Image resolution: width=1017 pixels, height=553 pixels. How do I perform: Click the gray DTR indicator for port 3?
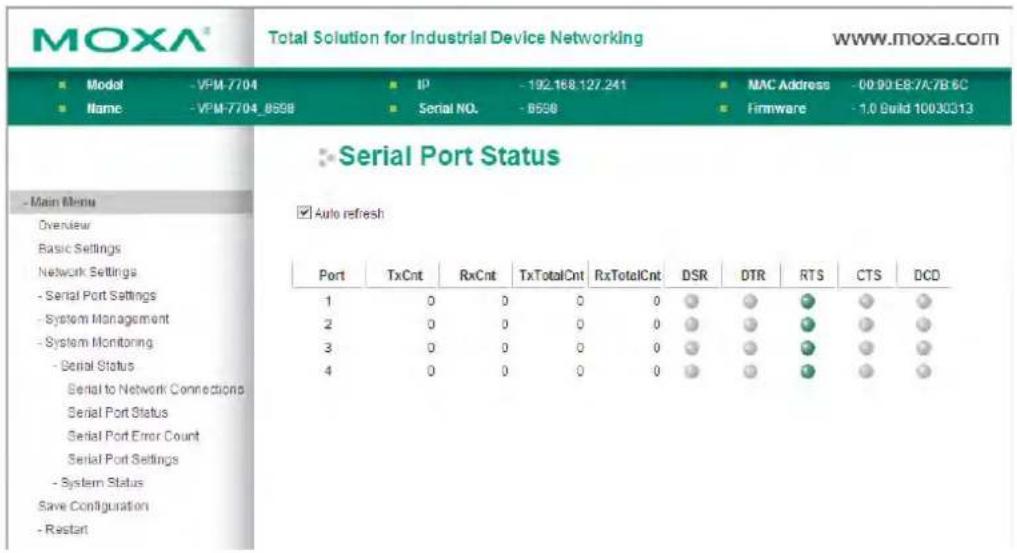coord(750,347)
